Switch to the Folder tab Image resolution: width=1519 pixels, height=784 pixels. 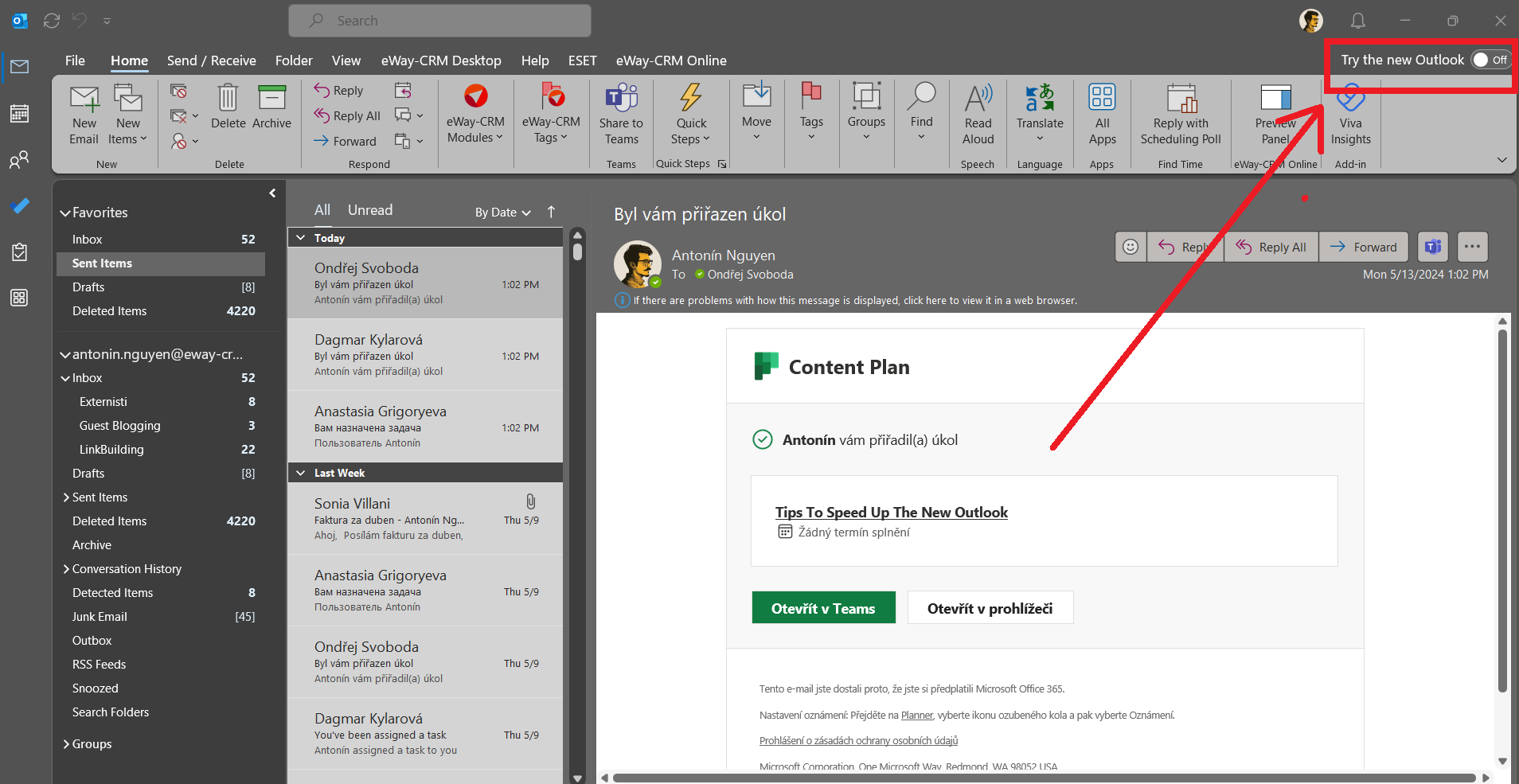coord(294,60)
